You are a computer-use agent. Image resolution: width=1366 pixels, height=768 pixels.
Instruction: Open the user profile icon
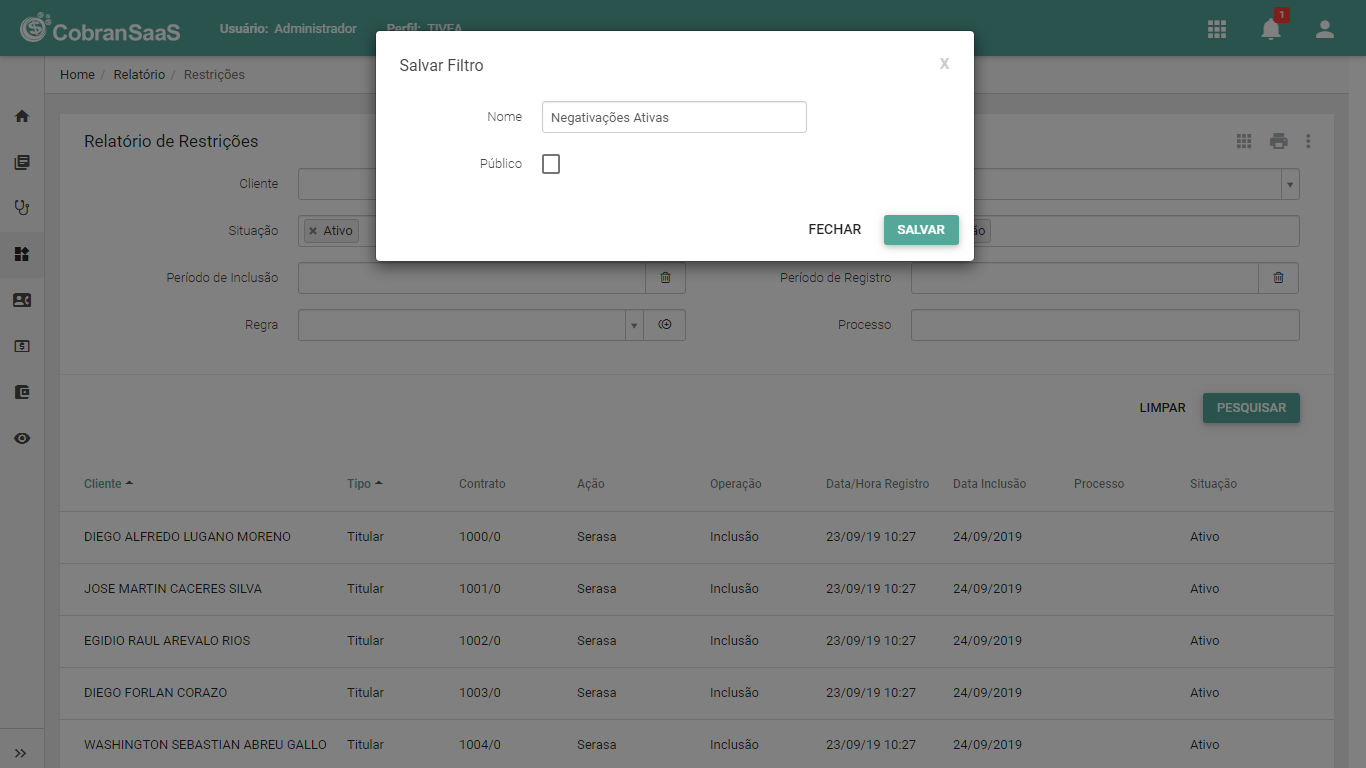pyautogui.click(x=1325, y=29)
